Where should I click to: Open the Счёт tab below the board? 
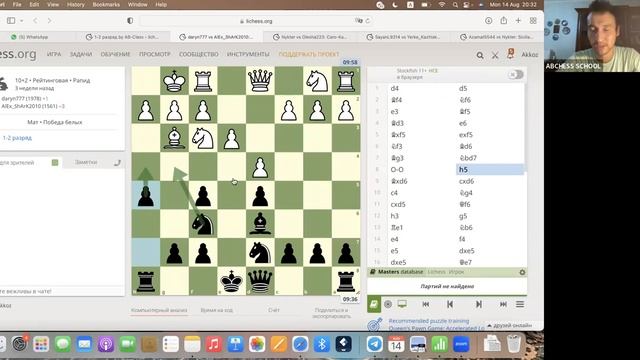[x=274, y=310]
